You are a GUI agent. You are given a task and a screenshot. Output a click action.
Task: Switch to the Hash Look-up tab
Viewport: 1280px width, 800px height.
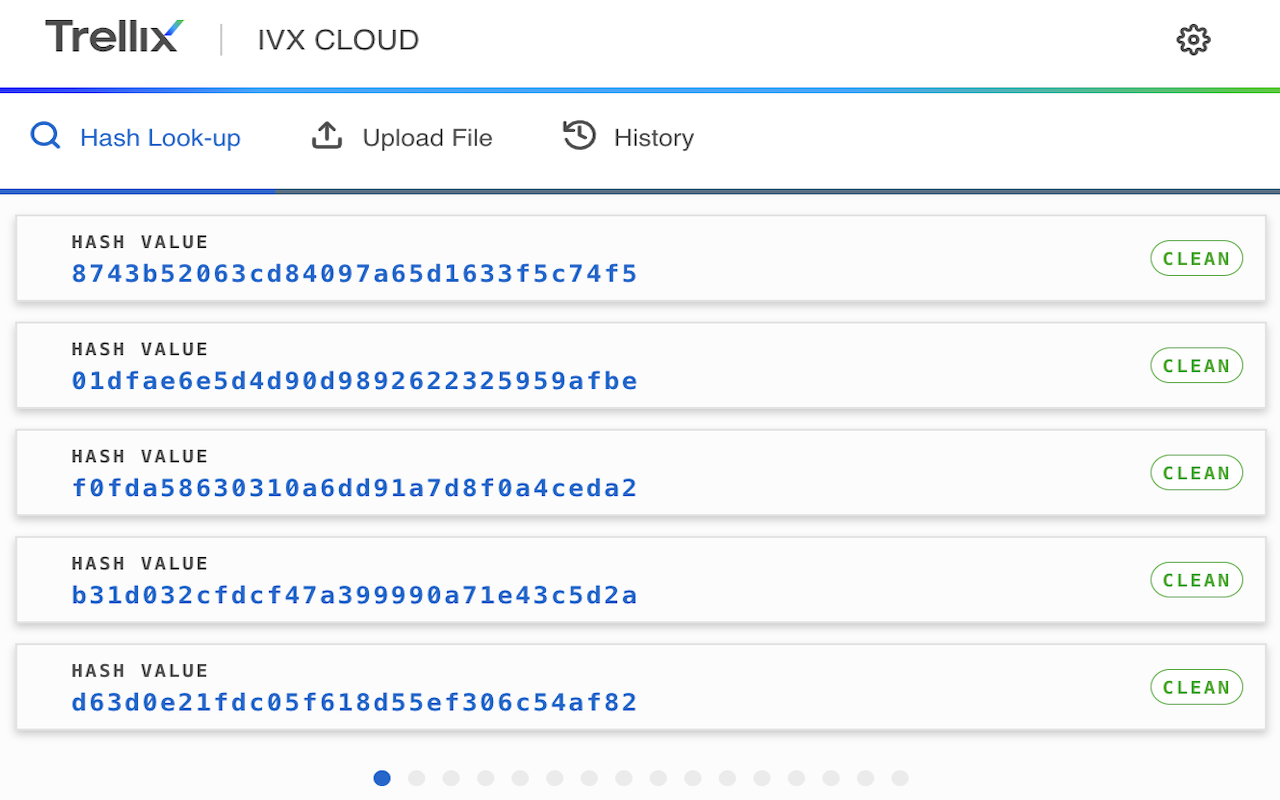click(x=136, y=137)
